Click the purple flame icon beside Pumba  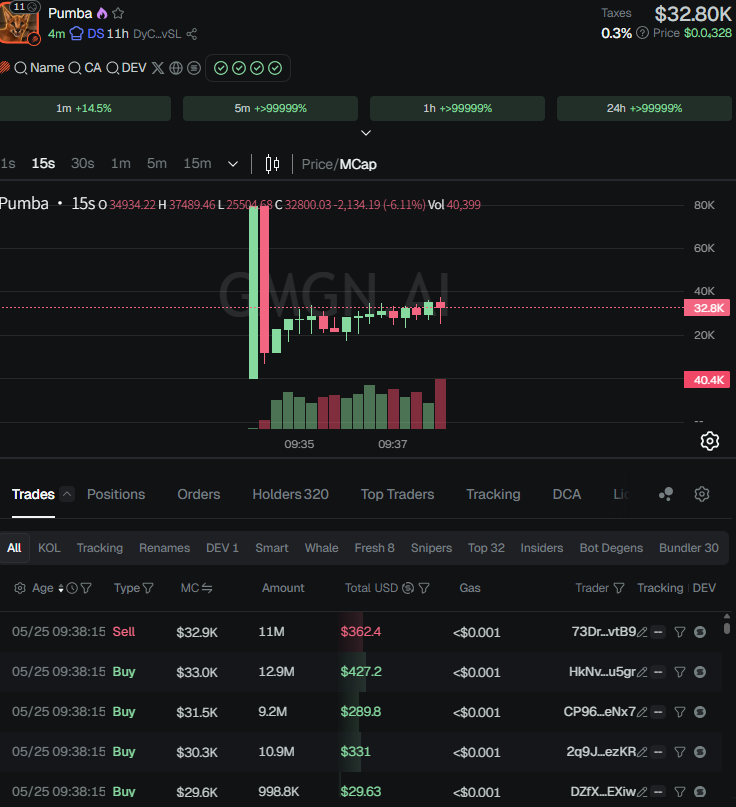102,13
